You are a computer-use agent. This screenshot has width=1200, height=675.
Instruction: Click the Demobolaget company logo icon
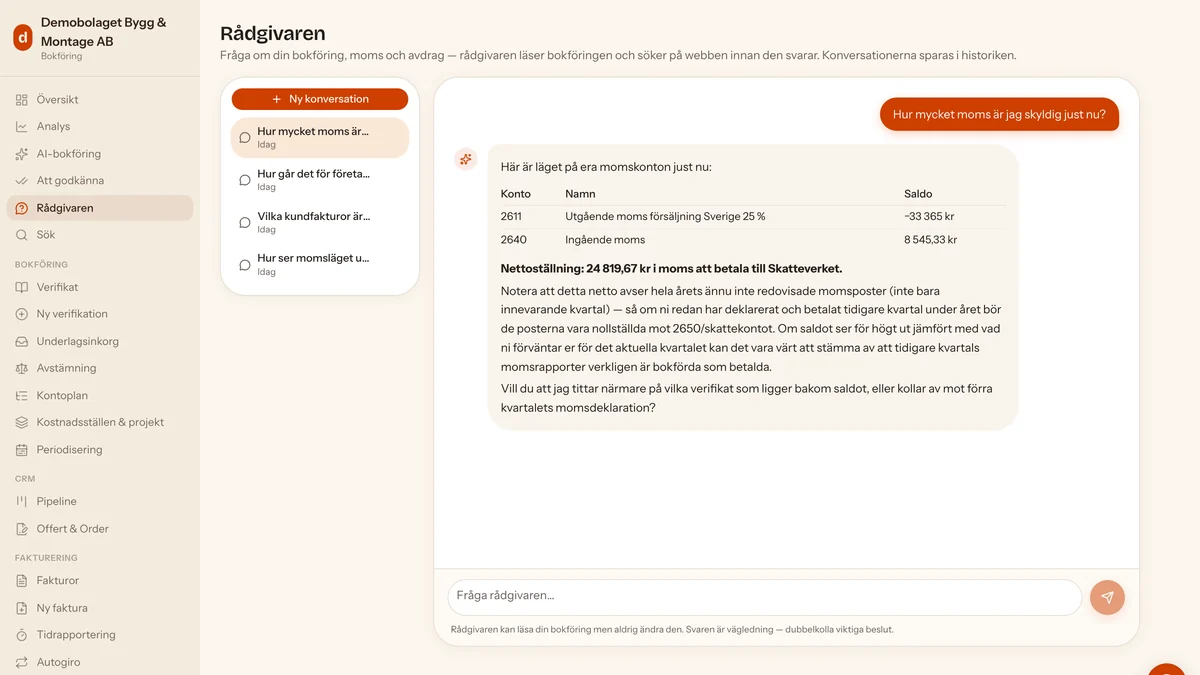[x=22, y=38]
